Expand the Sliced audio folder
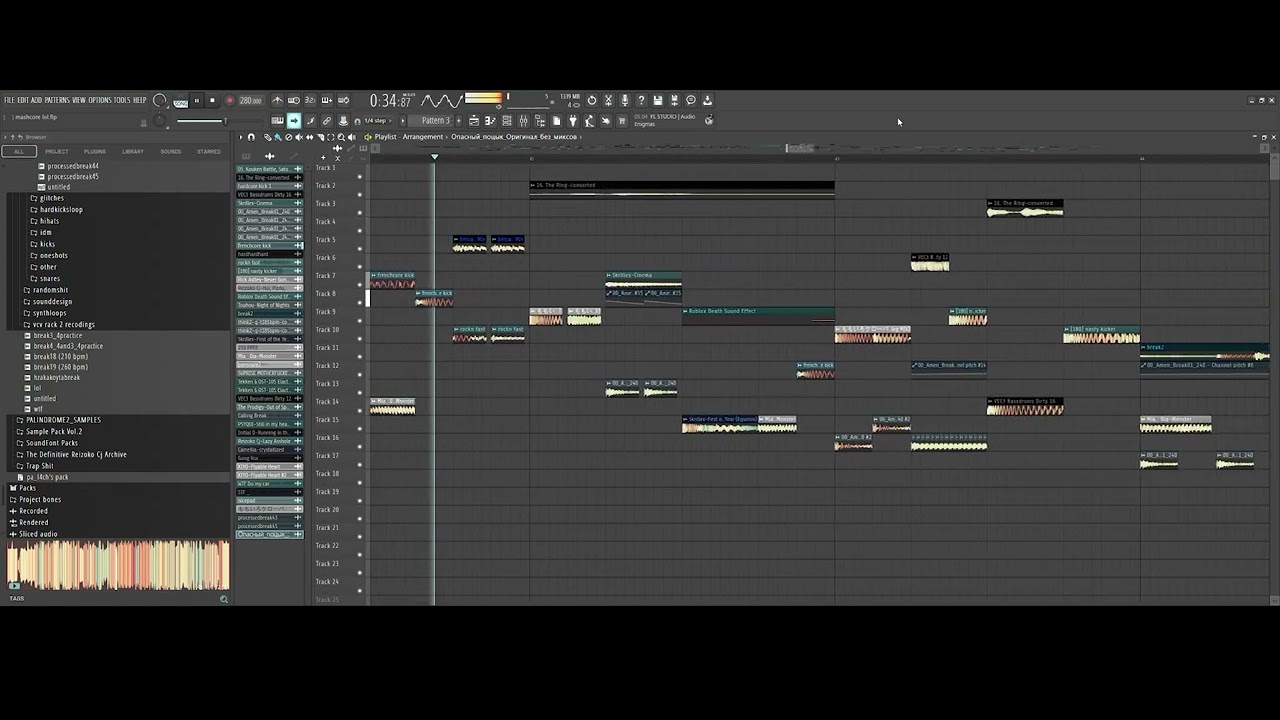 pyautogui.click(x=38, y=534)
